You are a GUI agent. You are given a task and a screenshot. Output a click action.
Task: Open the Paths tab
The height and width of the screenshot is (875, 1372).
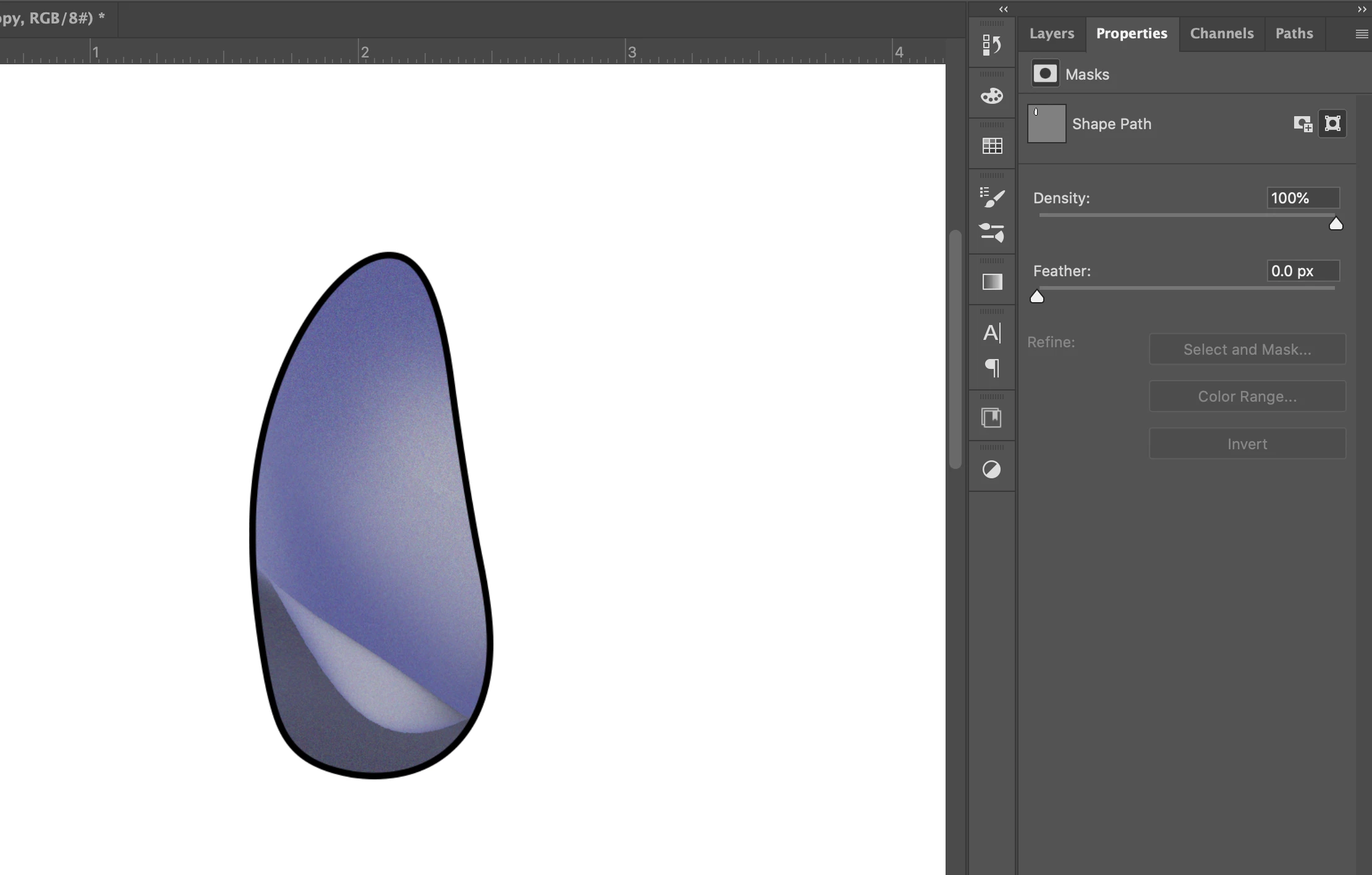pyautogui.click(x=1294, y=33)
